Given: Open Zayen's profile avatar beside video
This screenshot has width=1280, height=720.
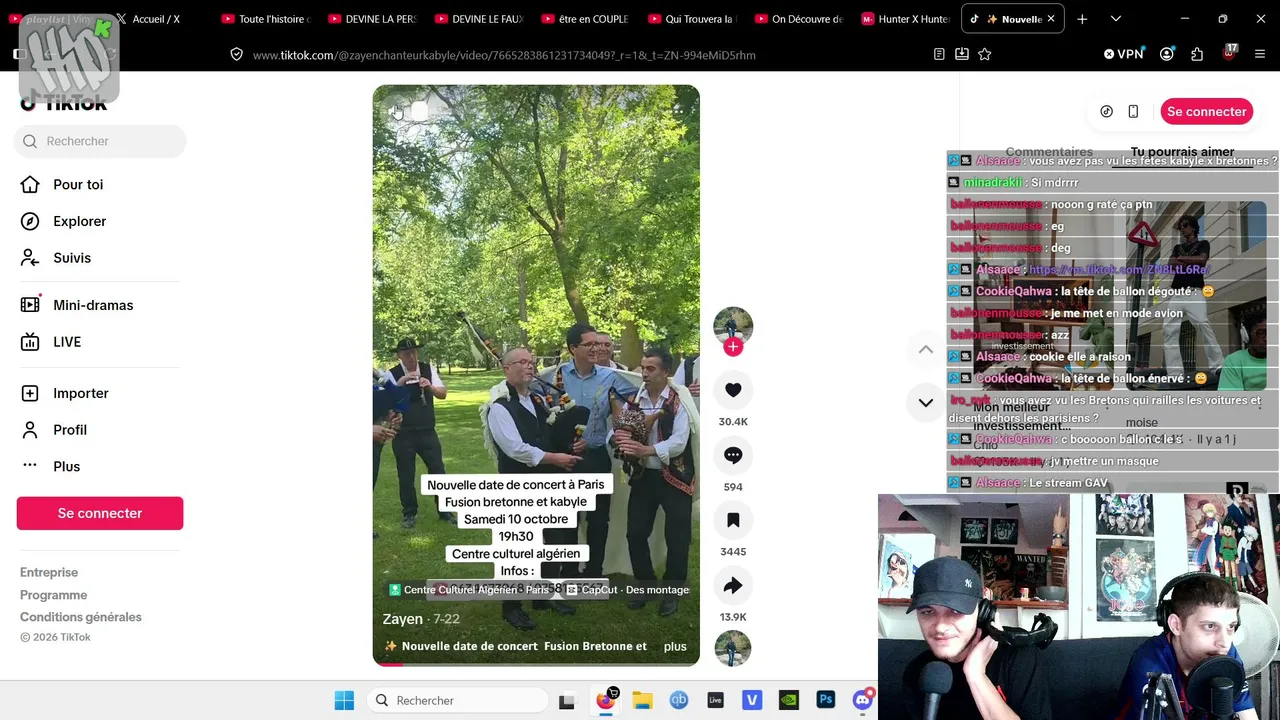Looking at the screenshot, I should tap(733, 326).
